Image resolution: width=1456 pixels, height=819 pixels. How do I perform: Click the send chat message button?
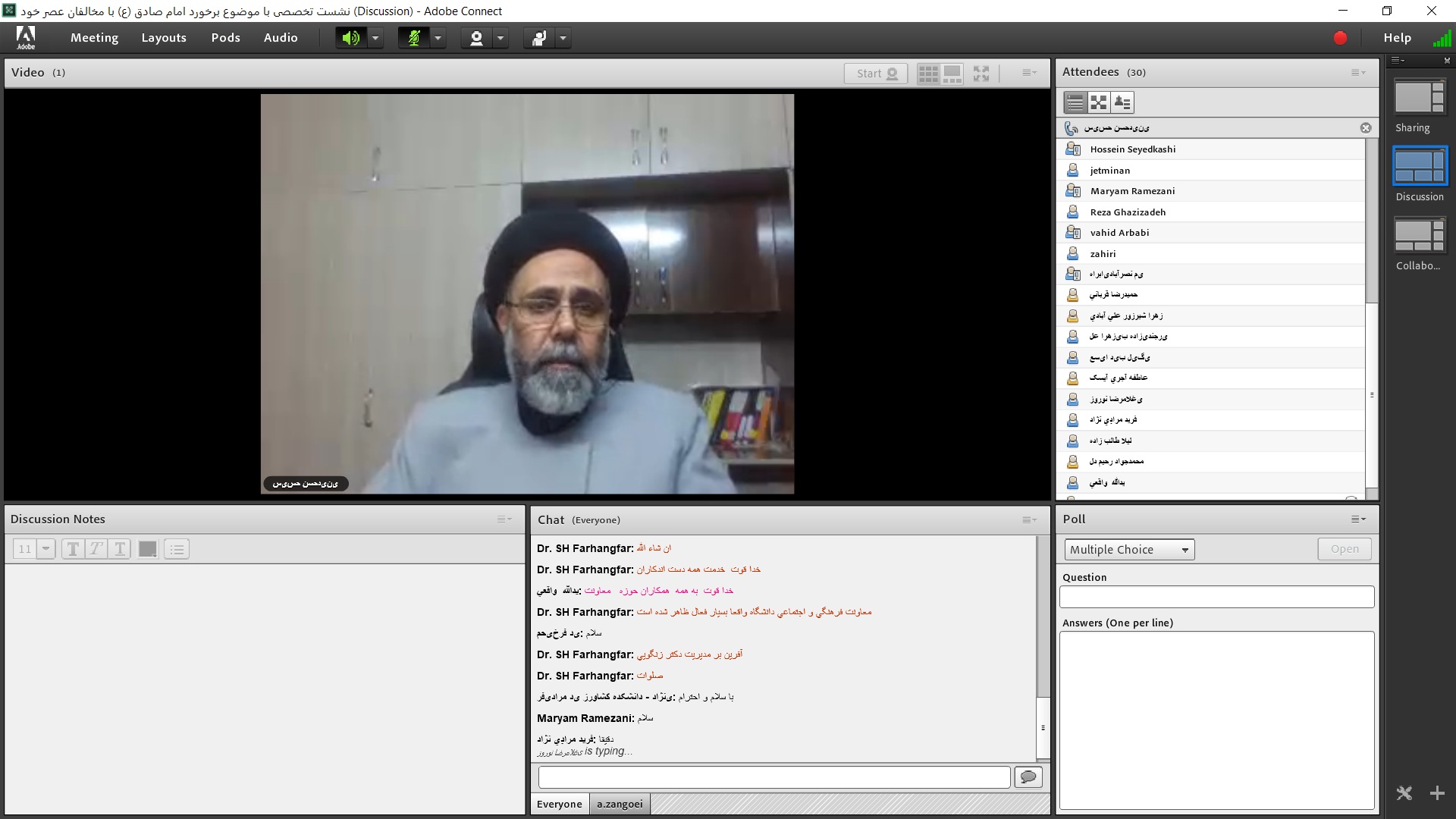[x=1028, y=777]
